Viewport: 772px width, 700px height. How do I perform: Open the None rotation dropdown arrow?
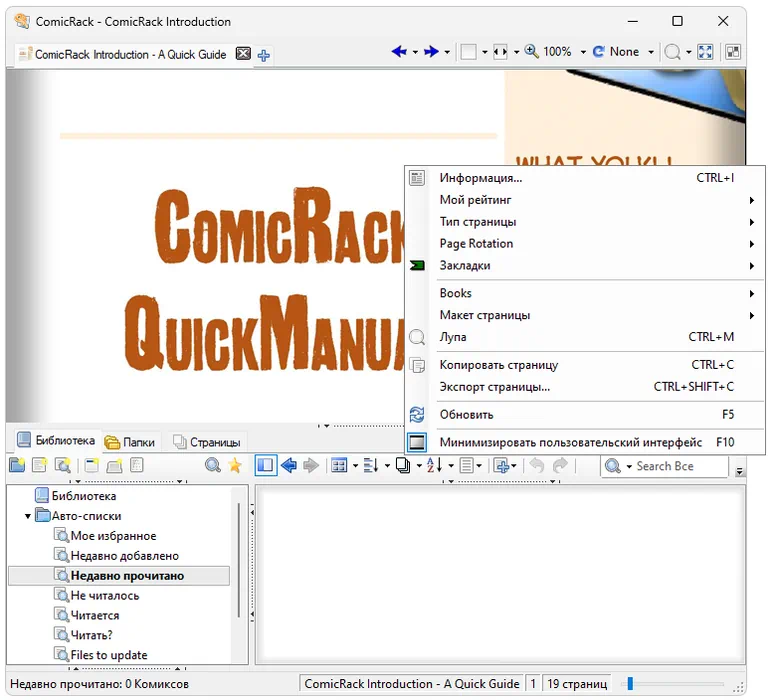click(x=651, y=52)
